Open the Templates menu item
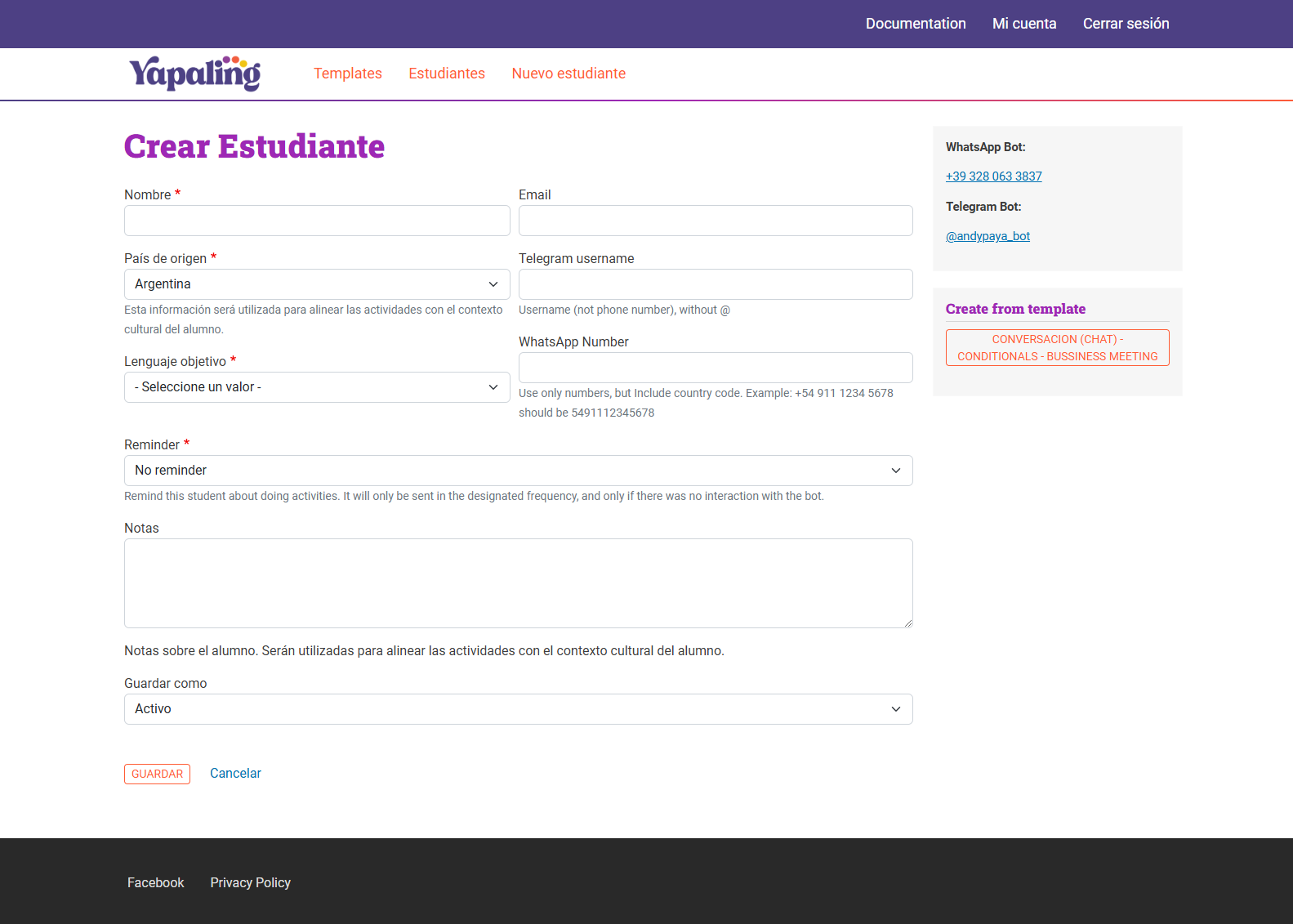1293x924 pixels. (347, 74)
